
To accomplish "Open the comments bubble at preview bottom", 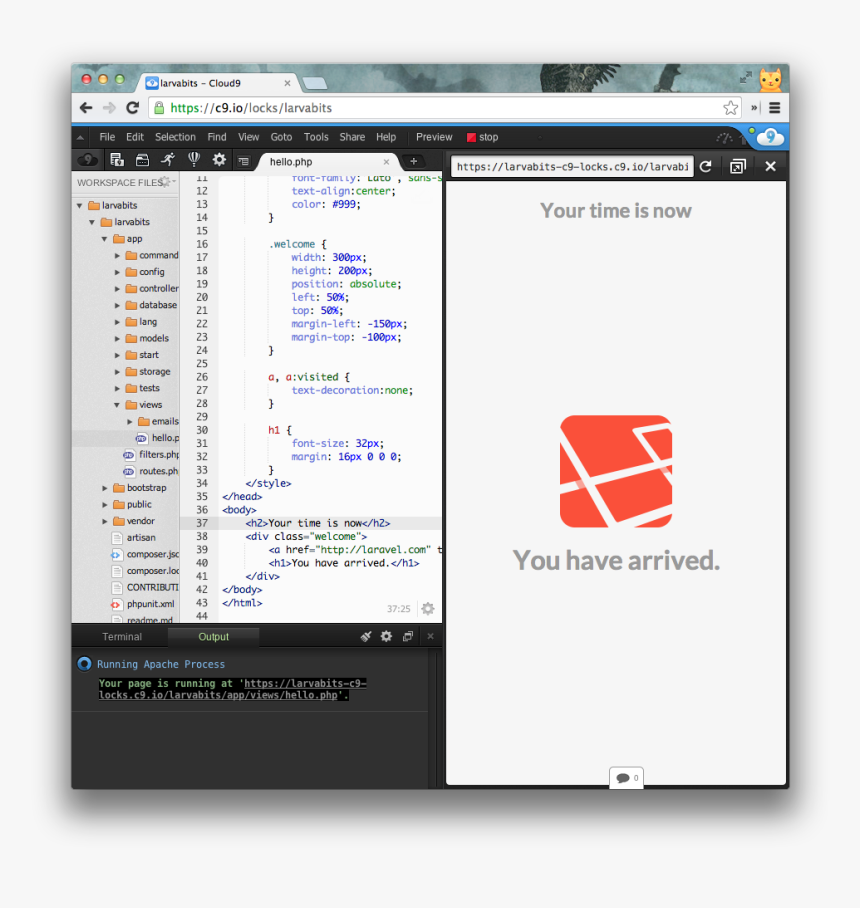I will click(x=626, y=778).
